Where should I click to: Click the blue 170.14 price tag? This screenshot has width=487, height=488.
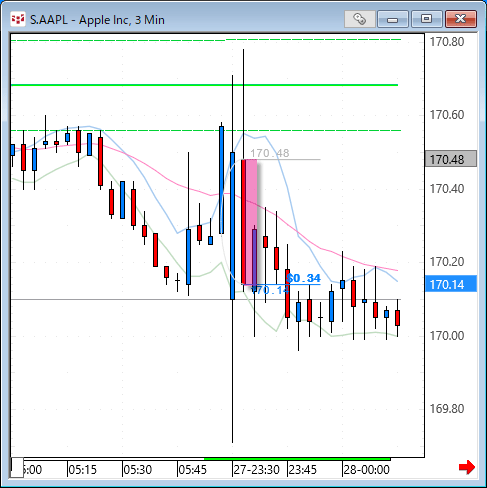point(451,284)
